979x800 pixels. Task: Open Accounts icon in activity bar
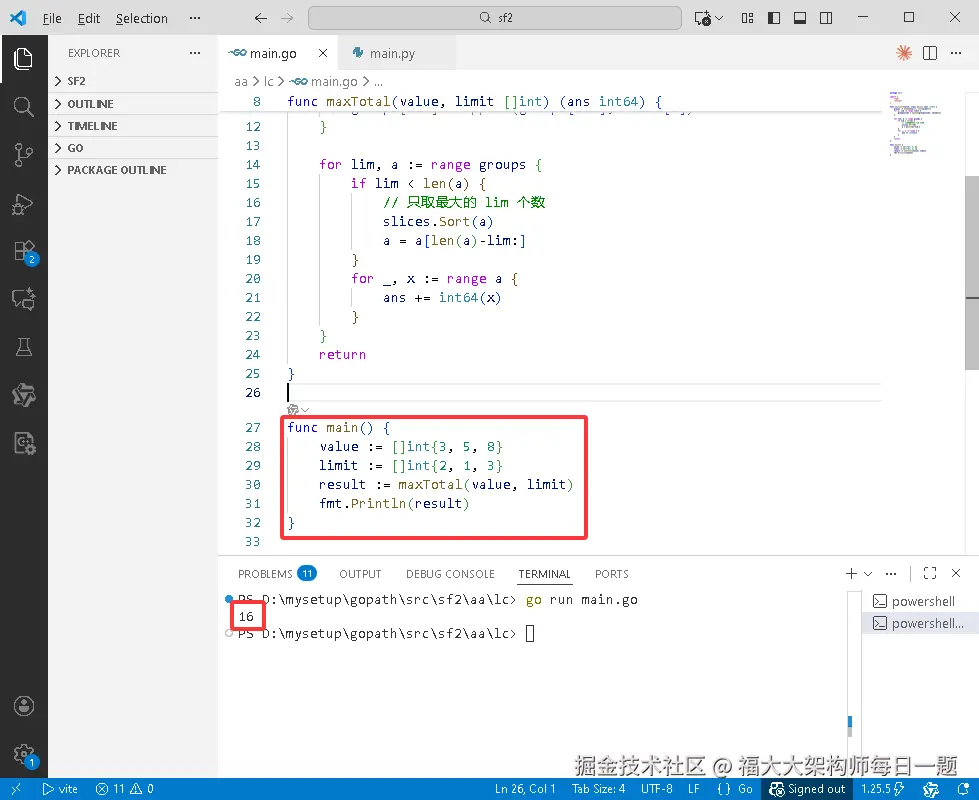(24, 706)
